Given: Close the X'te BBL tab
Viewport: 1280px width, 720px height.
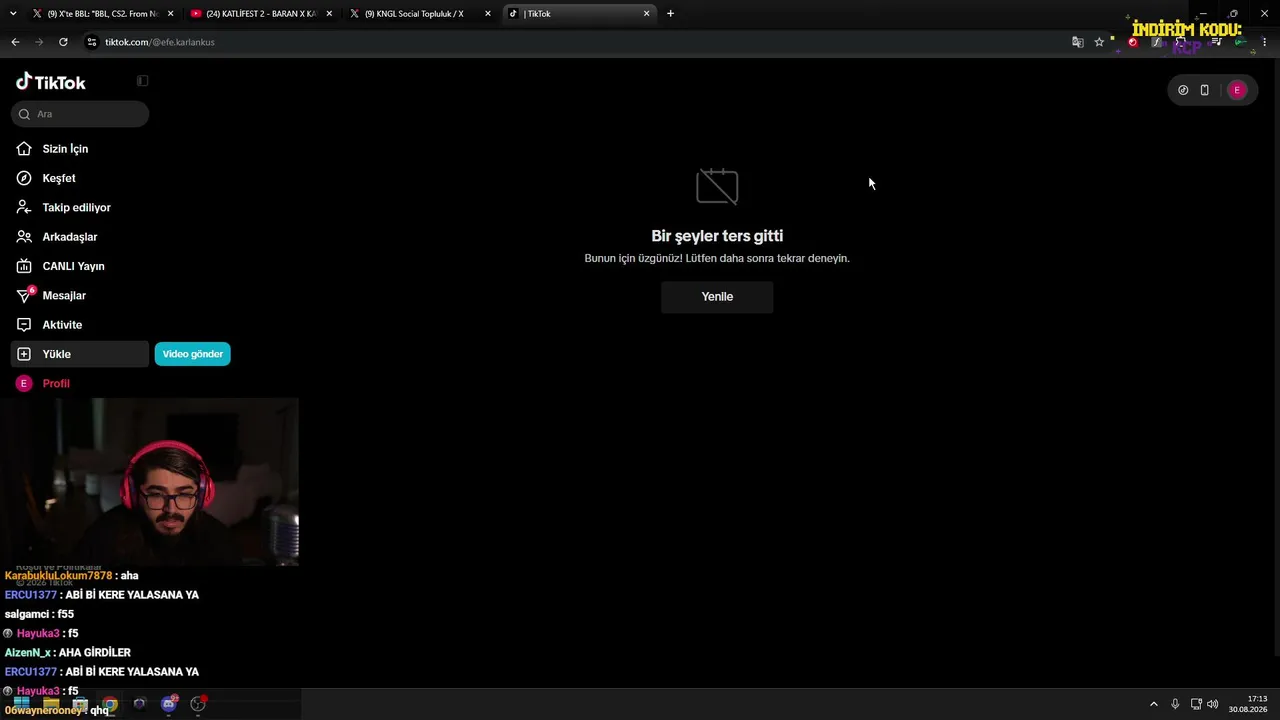Looking at the screenshot, I should (x=170, y=14).
